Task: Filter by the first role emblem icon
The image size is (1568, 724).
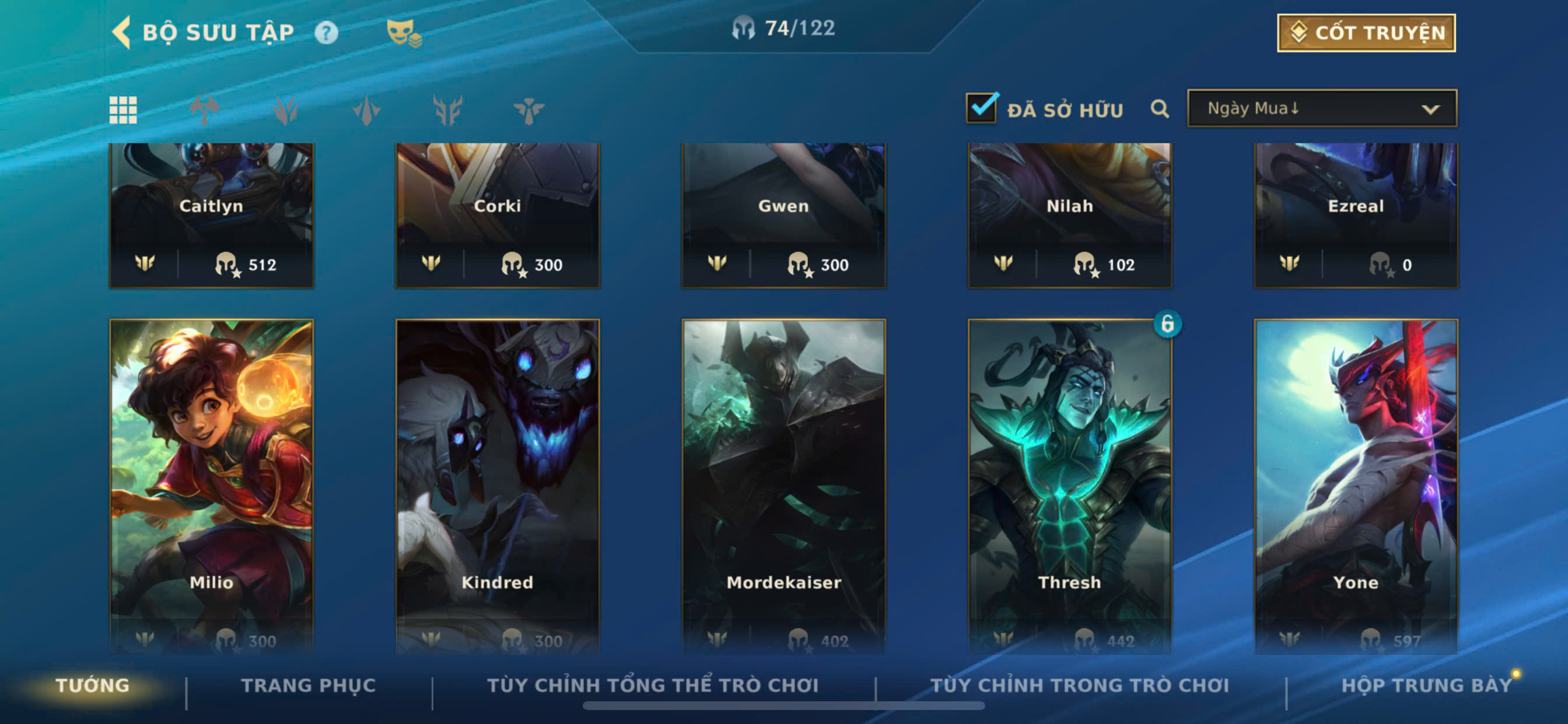Action: (204, 110)
